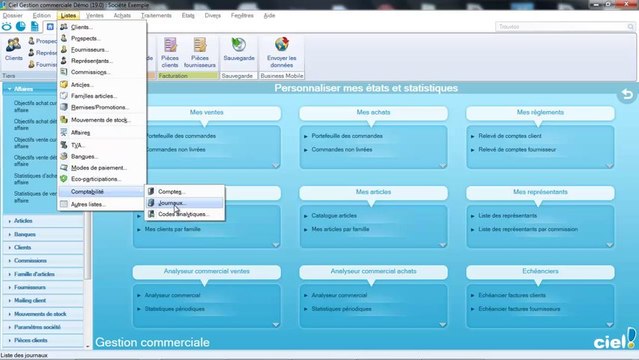Expand the Mes ventes card chevron
The width and height of the screenshot is (639, 360).
coord(276,166)
